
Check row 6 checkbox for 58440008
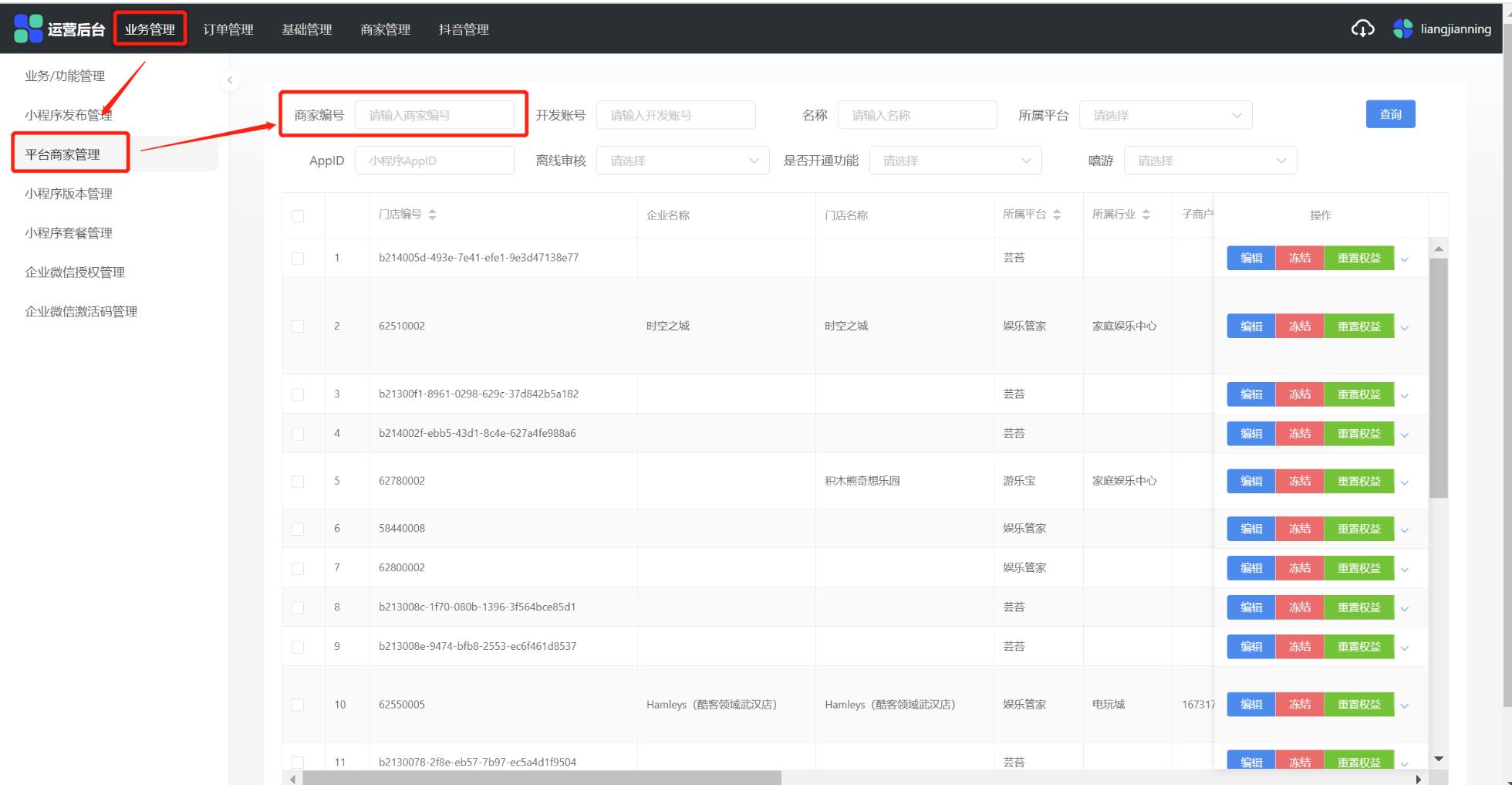[298, 530]
